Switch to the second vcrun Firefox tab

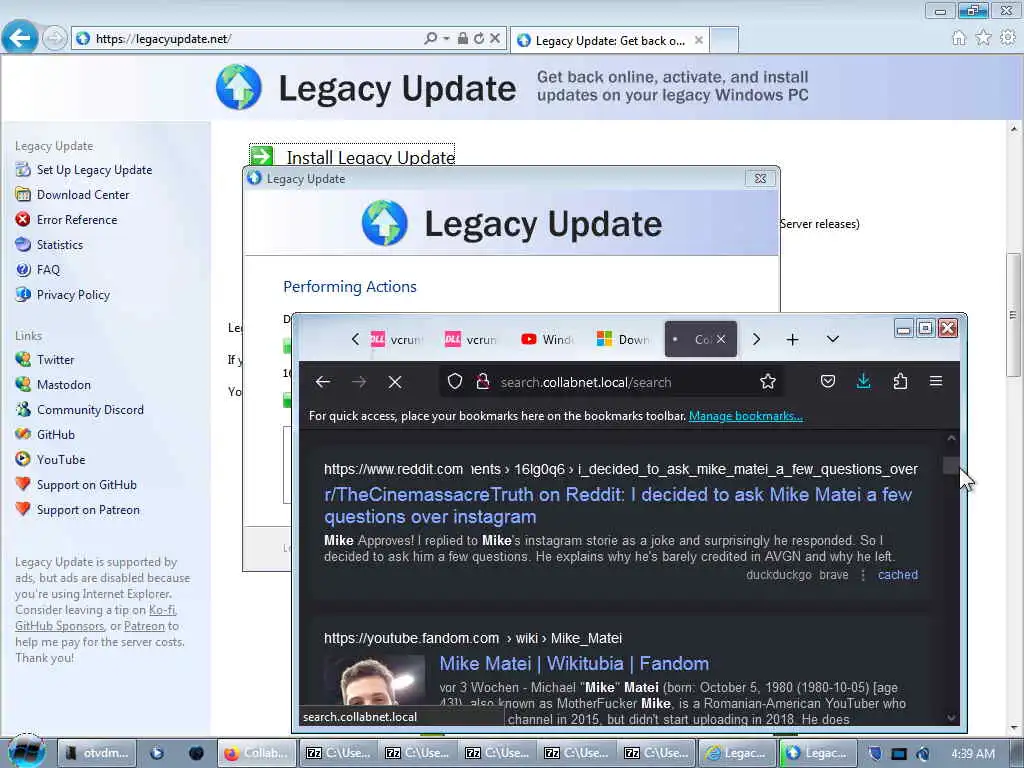point(471,340)
